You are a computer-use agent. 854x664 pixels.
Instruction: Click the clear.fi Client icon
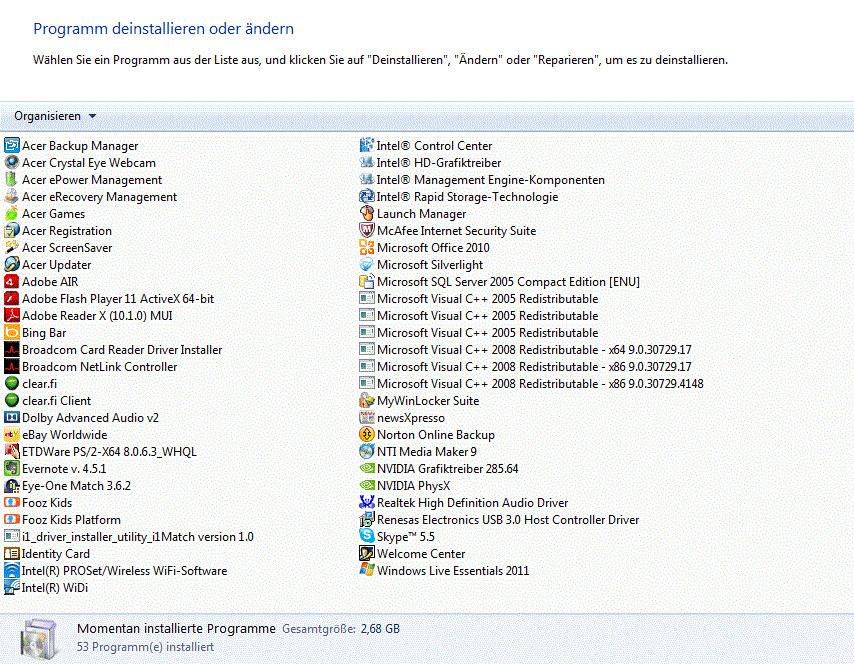[x=11, y=400]
